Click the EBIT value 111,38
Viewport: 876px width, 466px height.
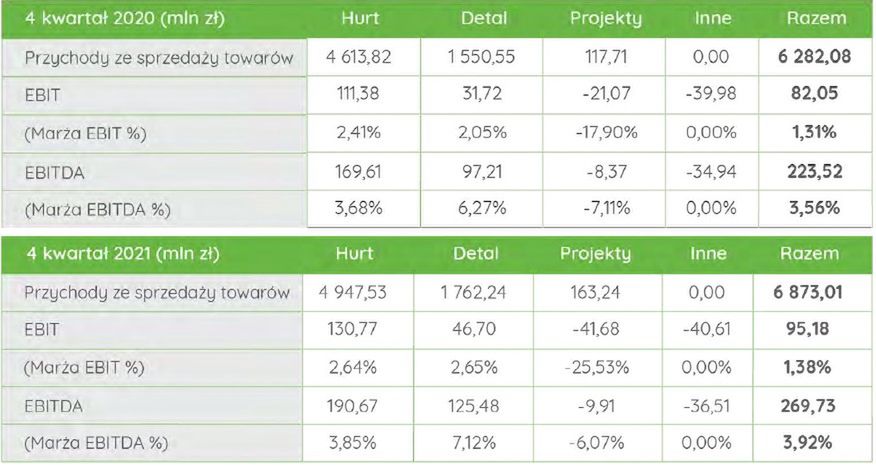point(358,95)
